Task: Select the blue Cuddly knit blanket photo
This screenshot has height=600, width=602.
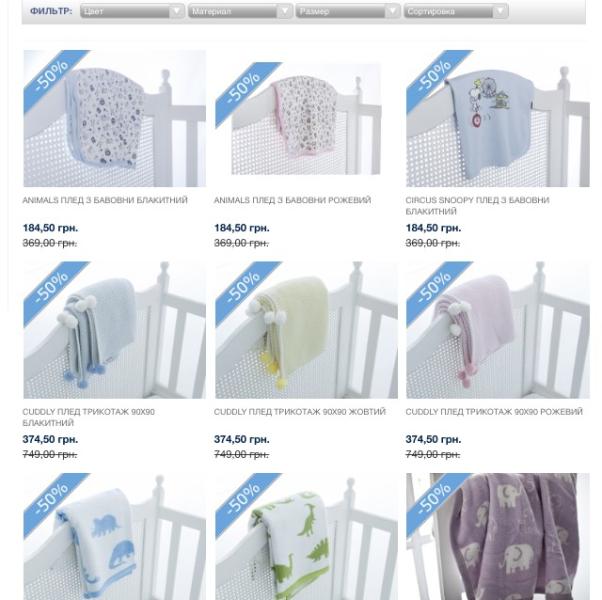Action: click(x=115, y=330)
